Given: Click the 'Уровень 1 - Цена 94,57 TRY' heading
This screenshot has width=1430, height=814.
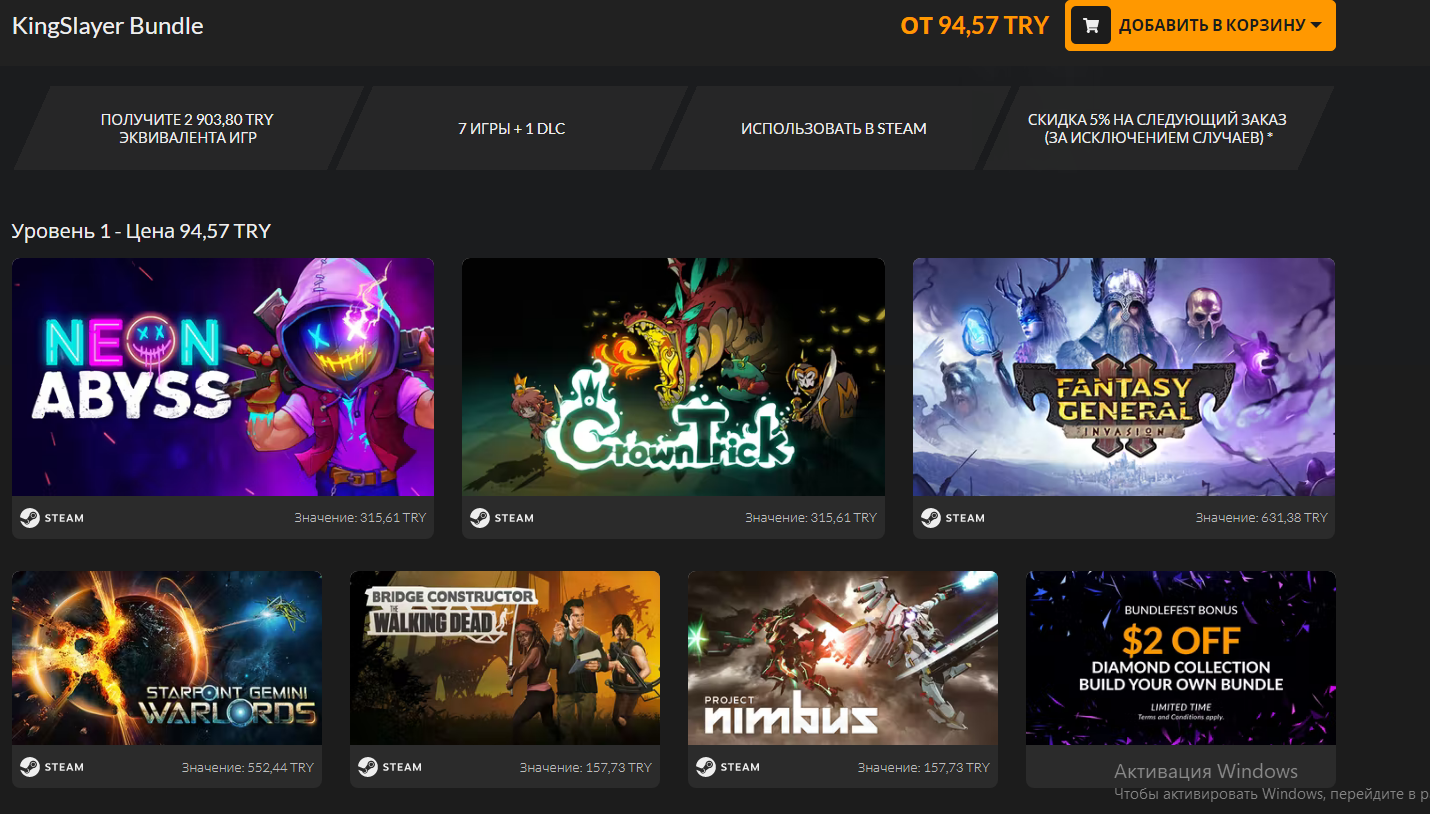Looking at the screenshot, I should [x=141, y=231].
